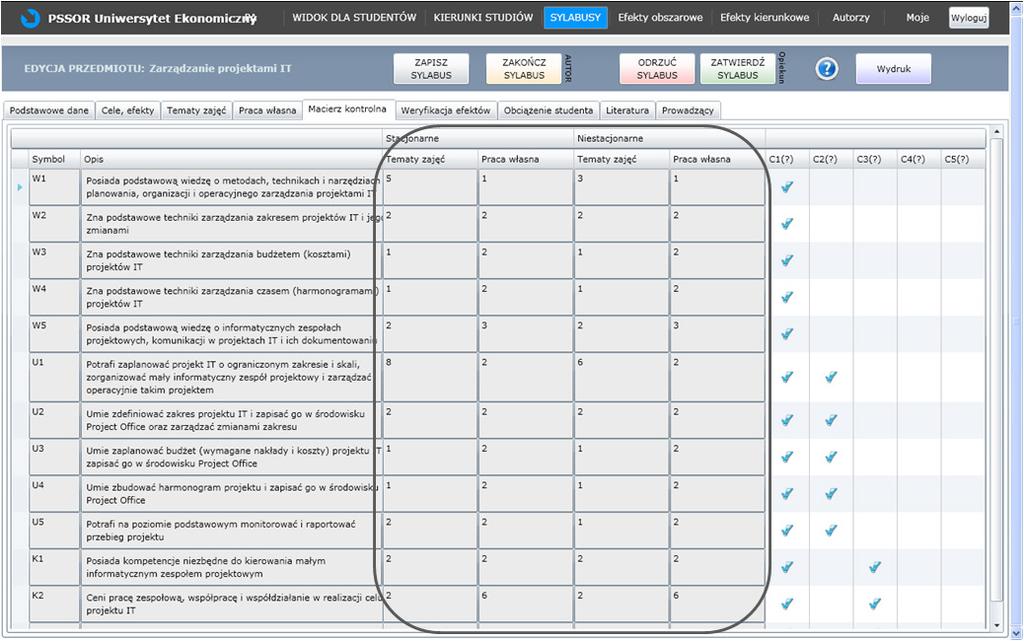Open WIDOK DLA STUDENTÓW menu
This screenshot has height=641, width=1024.
pos(354,18)
